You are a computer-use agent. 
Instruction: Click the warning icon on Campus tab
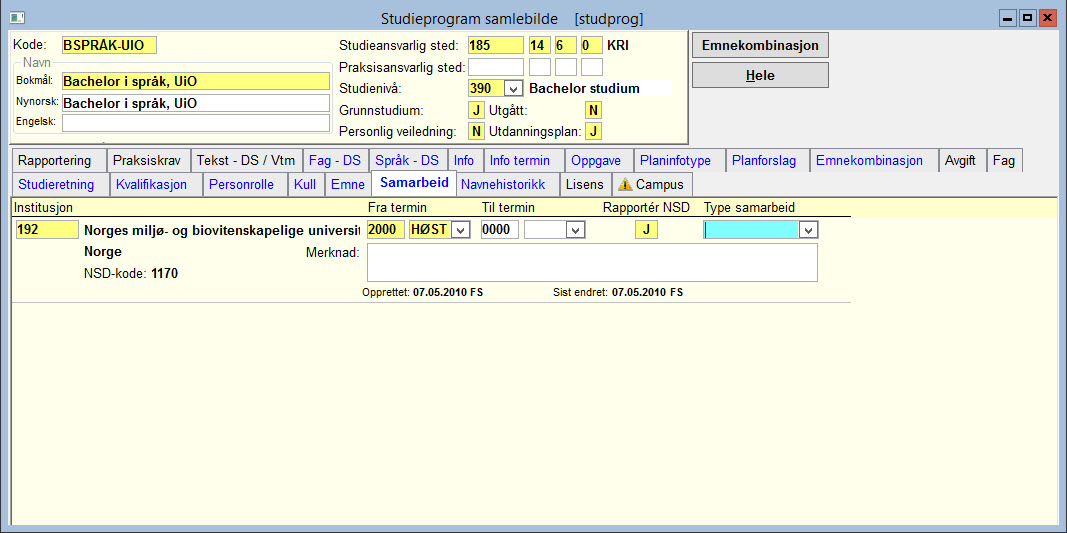pos(625,184)
